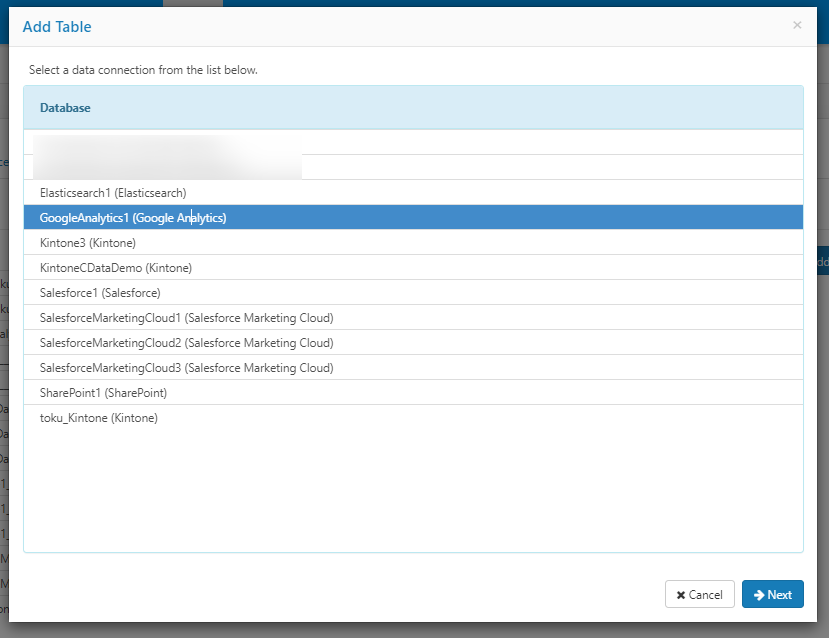
Task: Click the Cancel button
Action: pos(699,594)
